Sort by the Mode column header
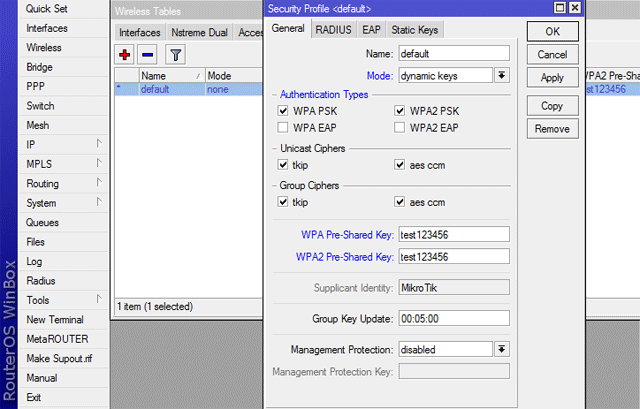The height and width of the screenshot is (409, 640). 234,76
